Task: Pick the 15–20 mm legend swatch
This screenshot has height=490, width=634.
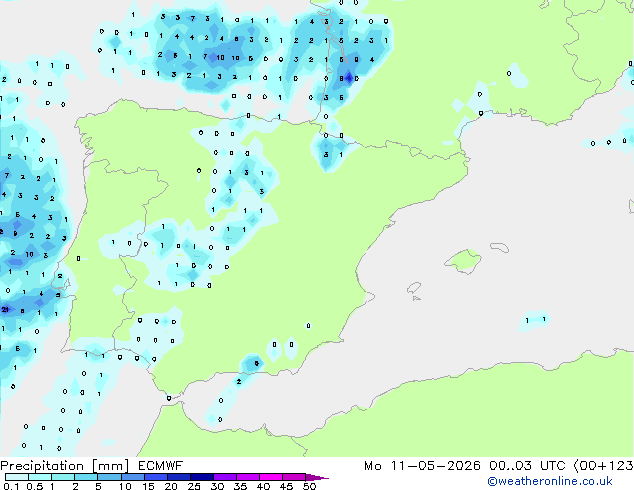Action: pos(155,477)
